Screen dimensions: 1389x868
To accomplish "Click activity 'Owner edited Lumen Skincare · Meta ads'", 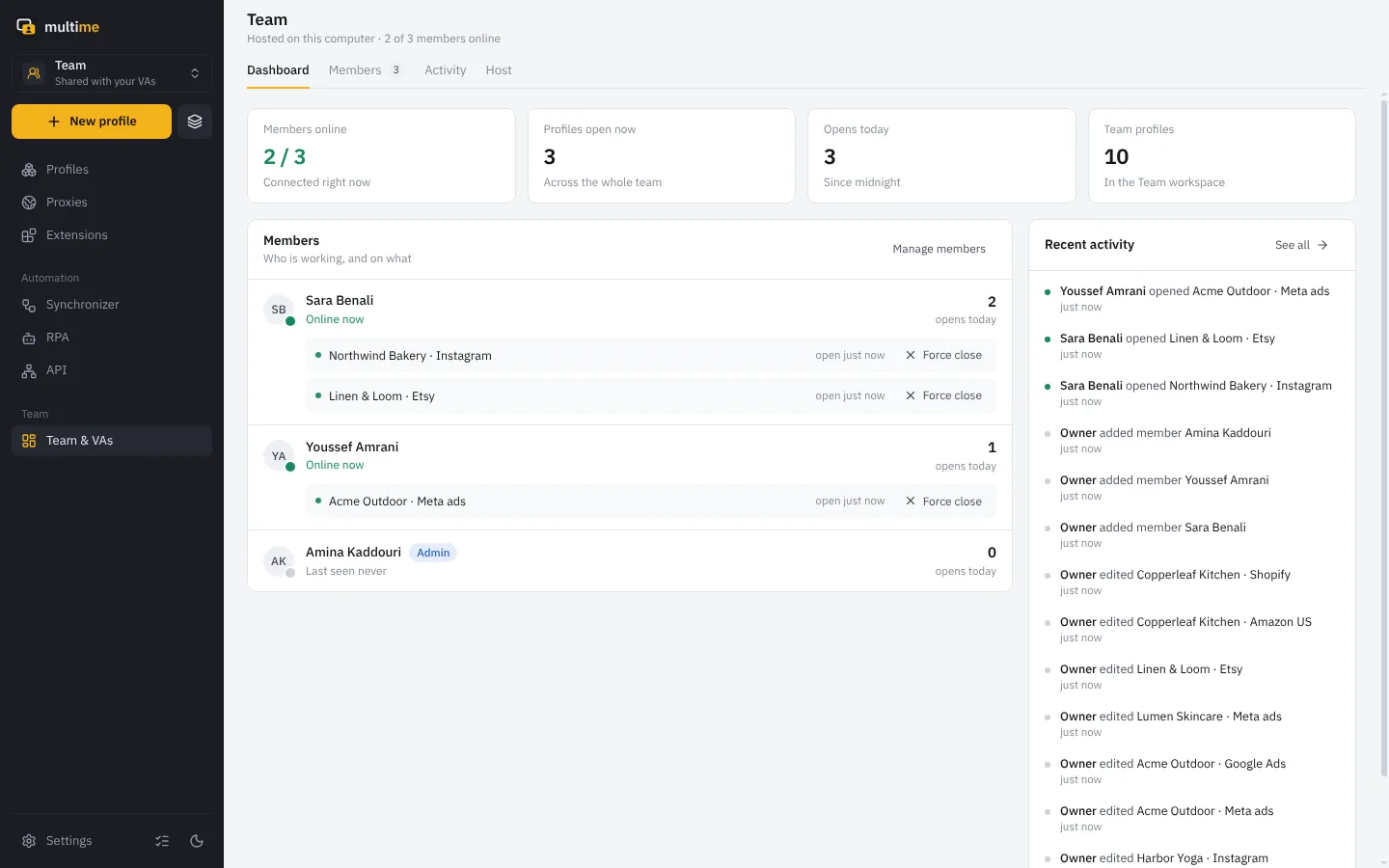I will point(1192,724).
